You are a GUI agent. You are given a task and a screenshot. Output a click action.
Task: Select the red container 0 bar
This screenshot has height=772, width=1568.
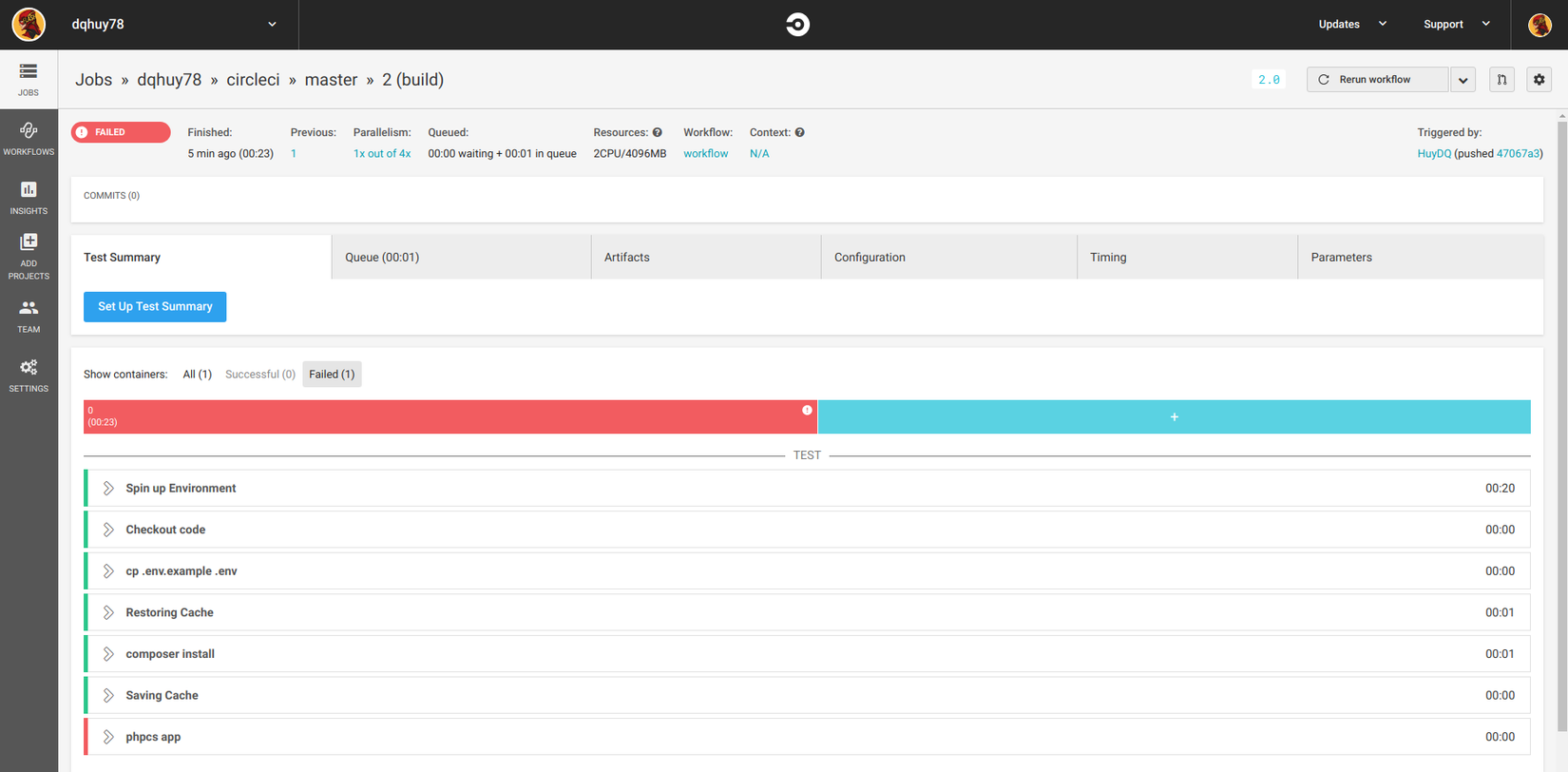[450, 416]
